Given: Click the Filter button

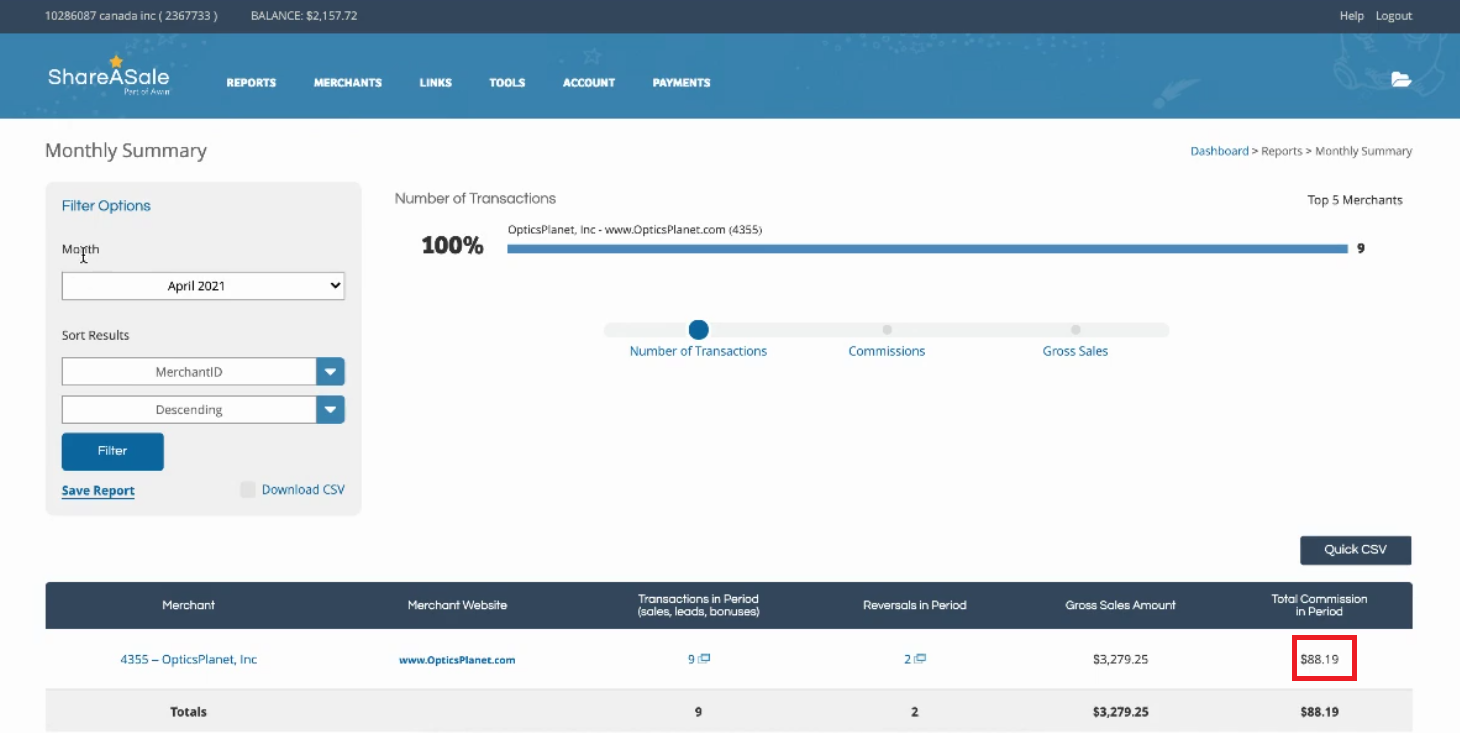Looking at the screenshot, I should point(113,451).
